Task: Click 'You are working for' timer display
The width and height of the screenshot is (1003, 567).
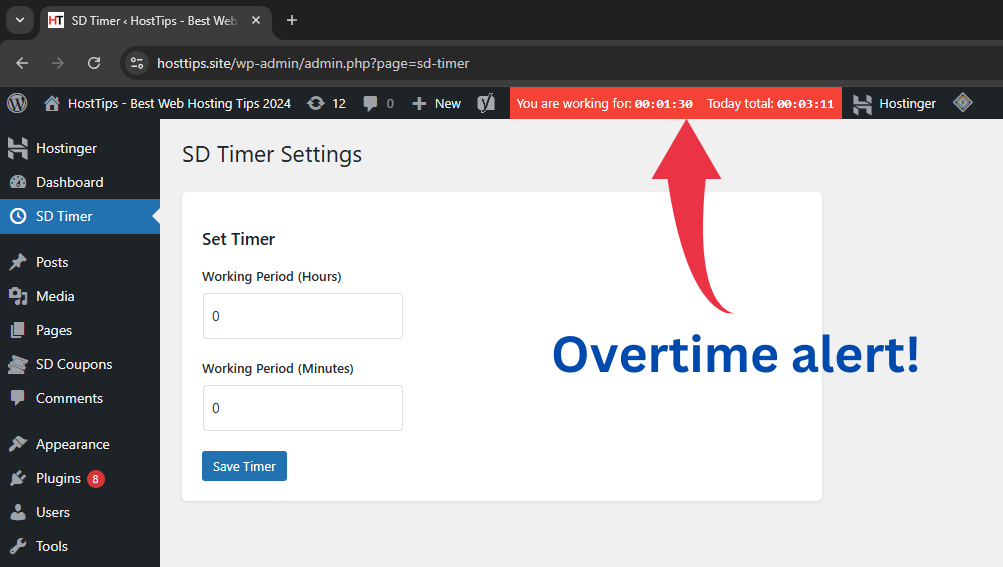Action: coord(604,104)
